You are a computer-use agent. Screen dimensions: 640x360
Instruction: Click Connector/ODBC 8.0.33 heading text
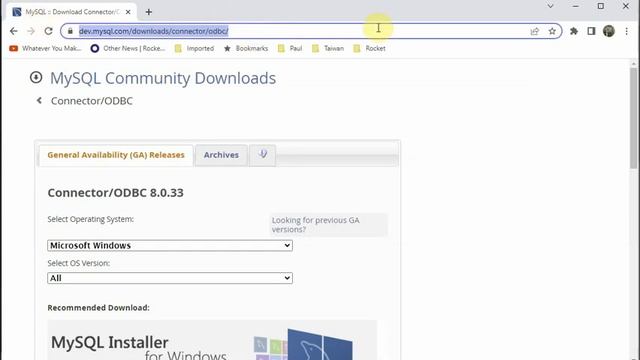116,193
